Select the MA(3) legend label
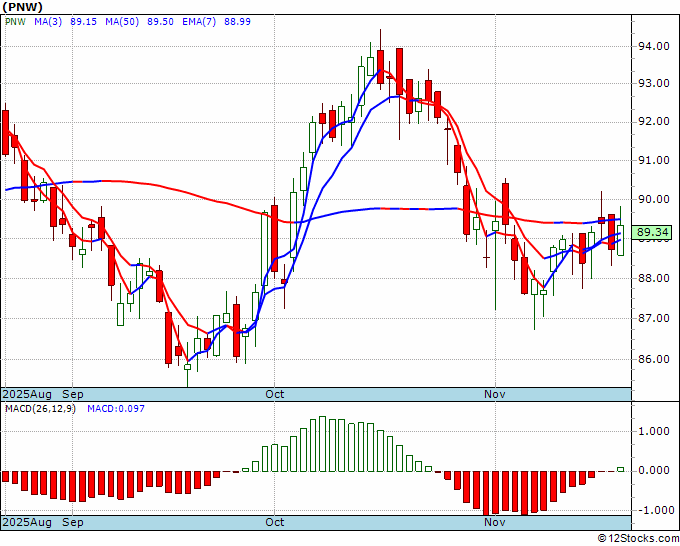This screenshot has height=546, width=680. (48, 22)
